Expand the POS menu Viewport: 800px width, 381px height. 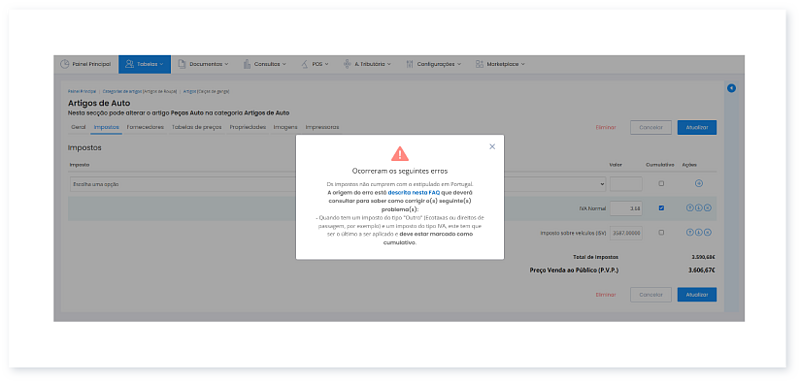click(x=314, y=64)
